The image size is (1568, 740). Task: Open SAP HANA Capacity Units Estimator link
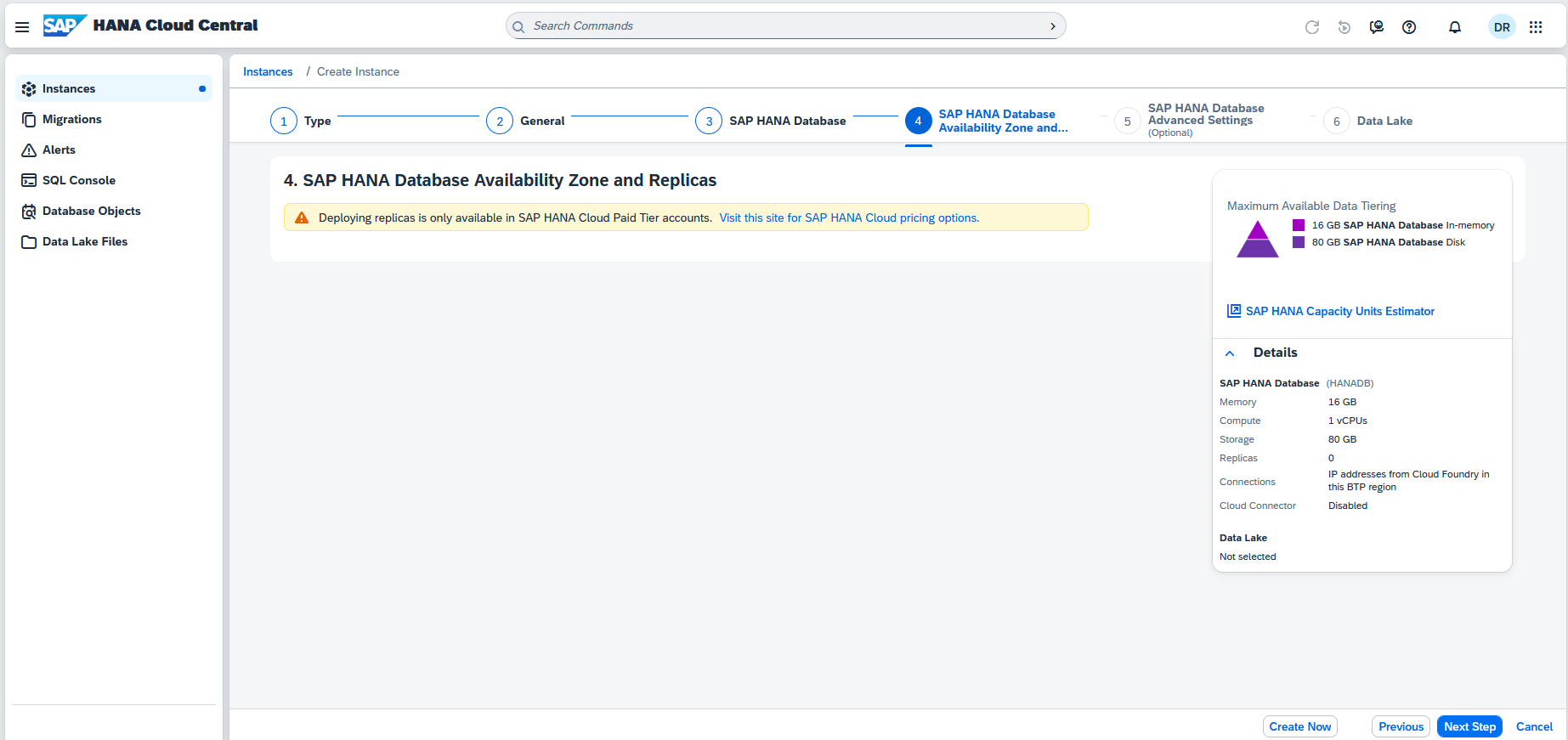1339,311
